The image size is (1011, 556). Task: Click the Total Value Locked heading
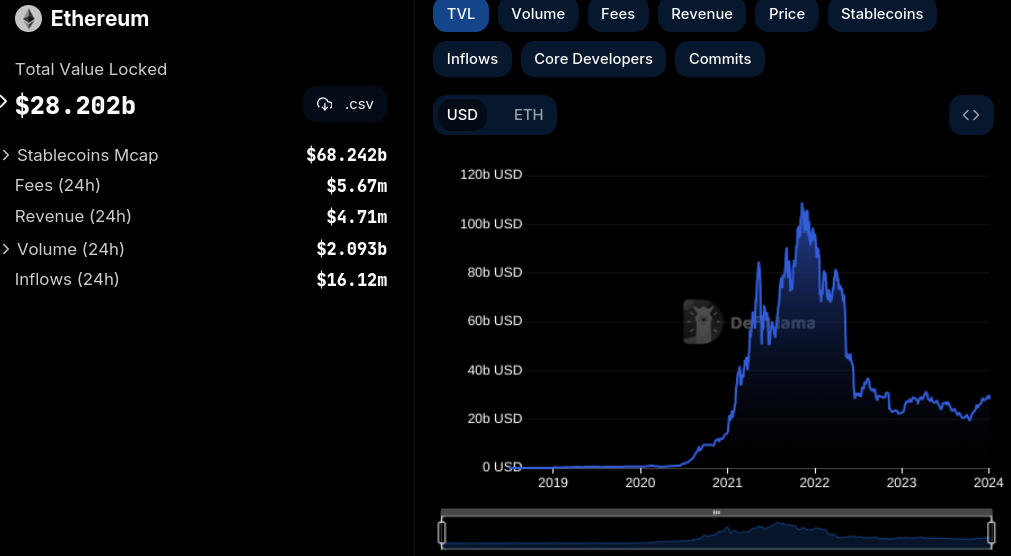[91, 69]
